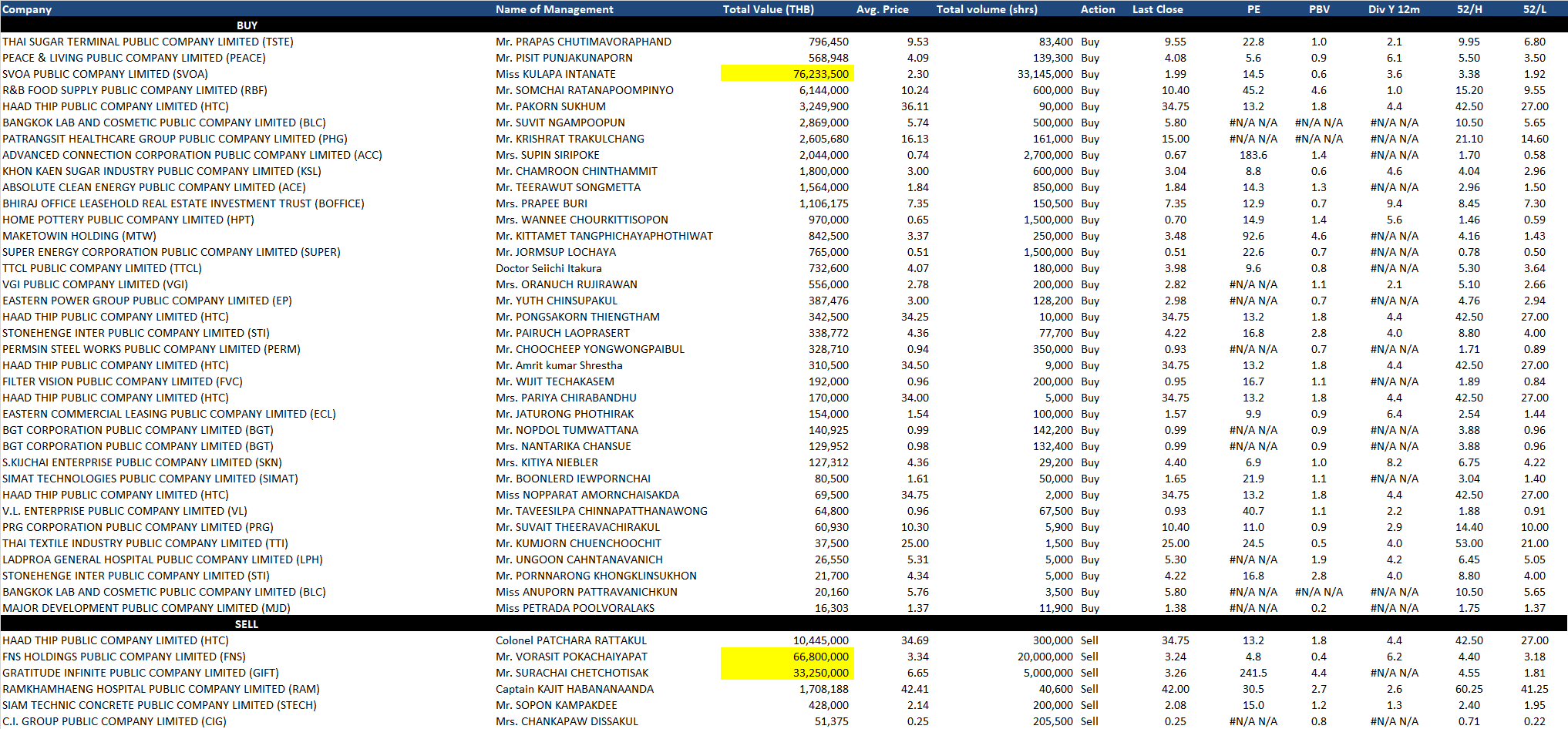Select the Last Close column header

click(1157, 9)
